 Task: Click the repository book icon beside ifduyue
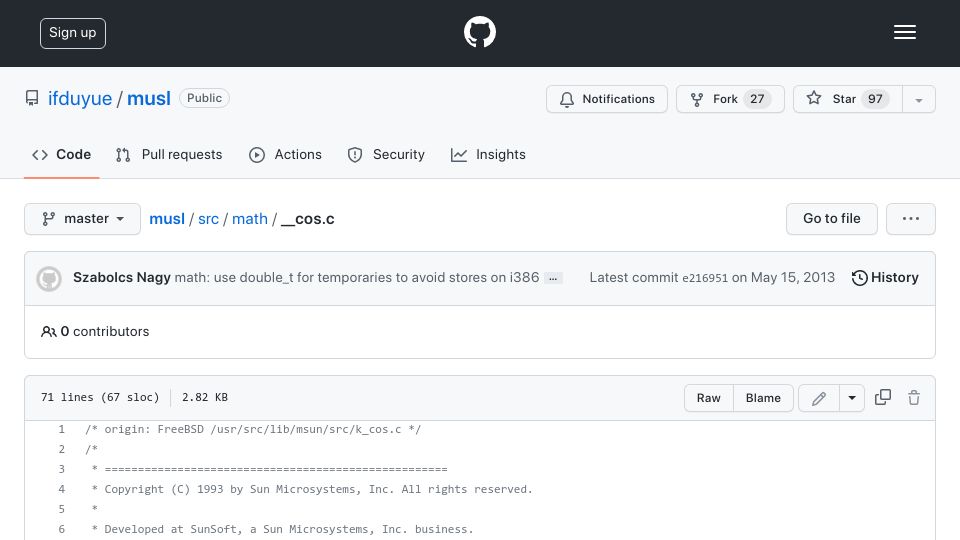click(32, 99)
